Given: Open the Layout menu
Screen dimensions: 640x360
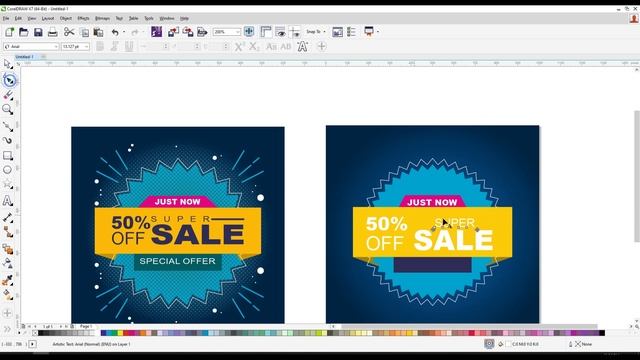Looking at the screenshot, I should [48, 18].
